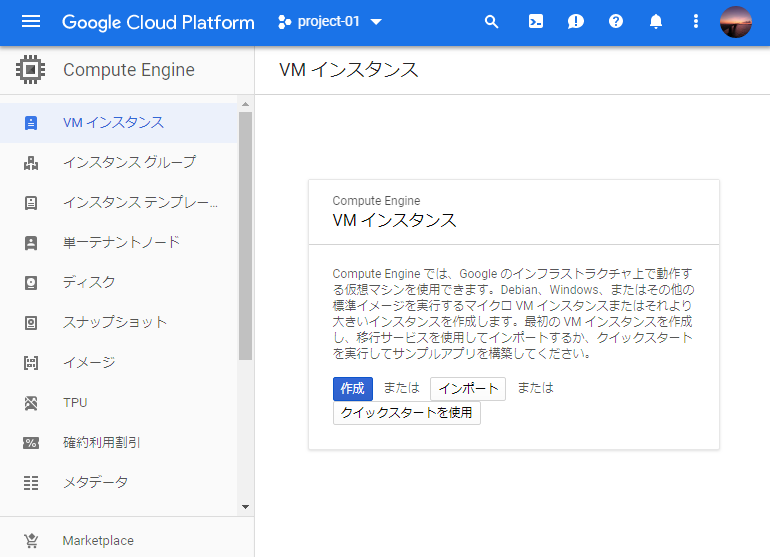Click the sidebar scrollbar down arrow
Screen dimensions: 770x557
click(246, 507)
